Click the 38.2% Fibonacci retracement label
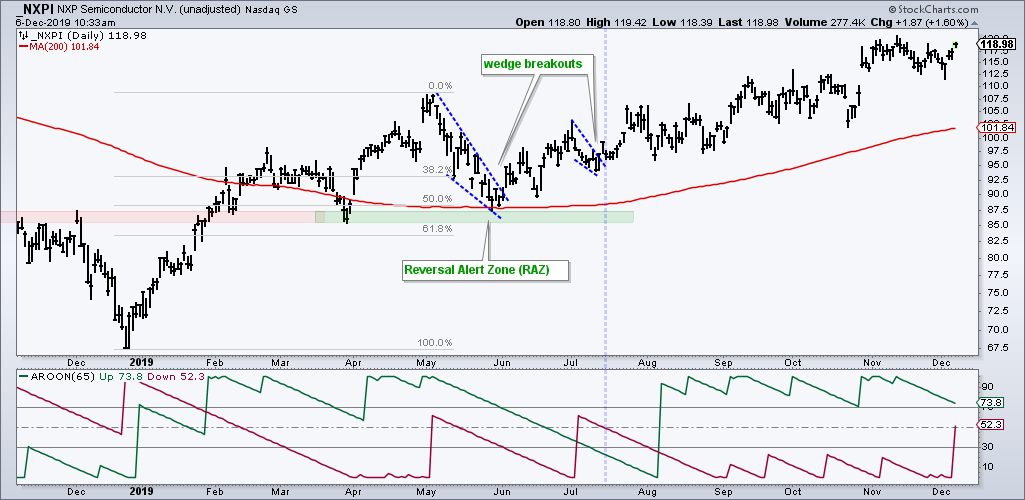 click(x=435, y=168)
